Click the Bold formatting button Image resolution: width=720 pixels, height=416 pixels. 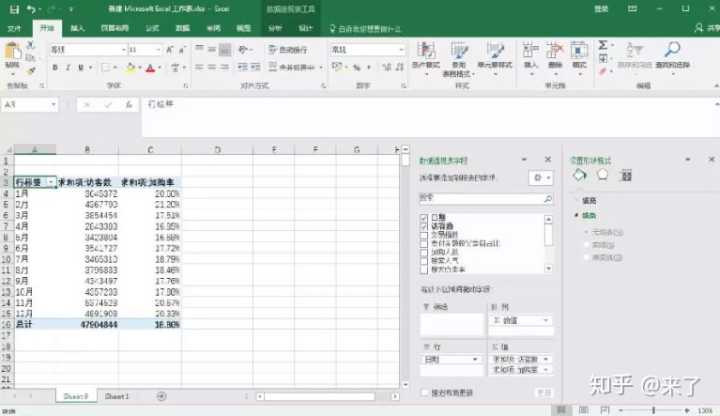tap(55, 68)
